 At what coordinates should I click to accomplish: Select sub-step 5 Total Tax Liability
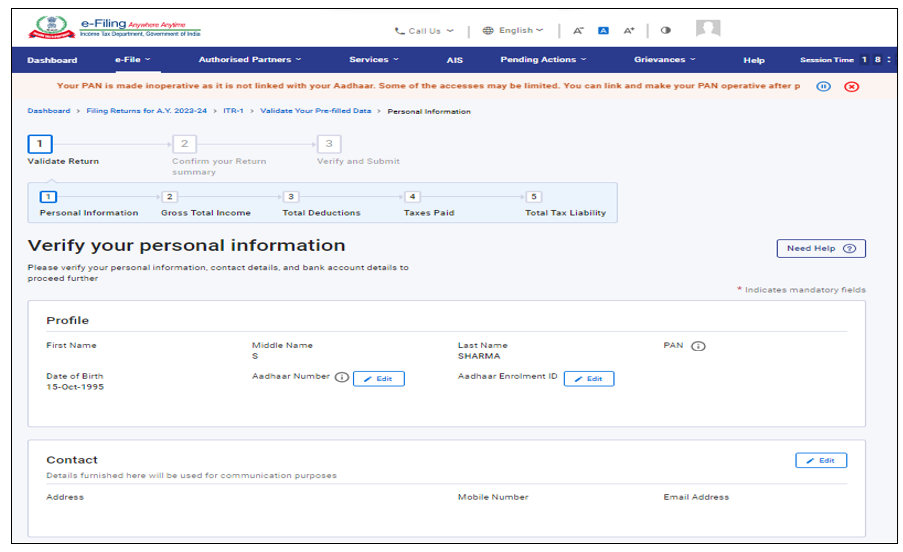click(534, 197)
